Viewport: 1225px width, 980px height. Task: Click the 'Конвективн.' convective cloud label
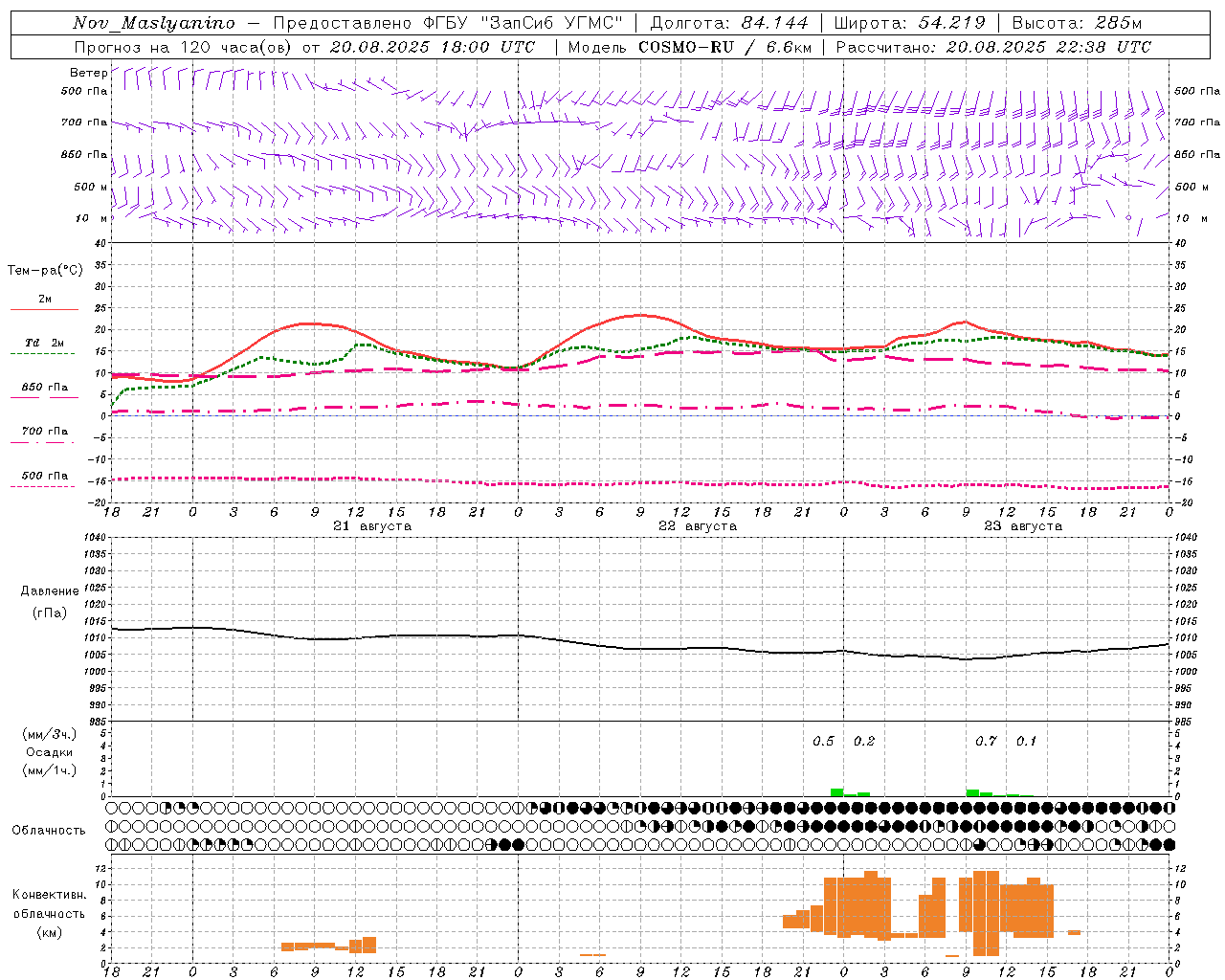tap(50, 895)
